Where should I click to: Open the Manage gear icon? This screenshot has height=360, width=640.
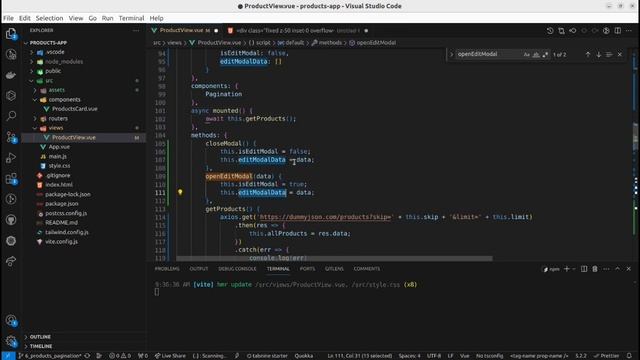point(11,340)
